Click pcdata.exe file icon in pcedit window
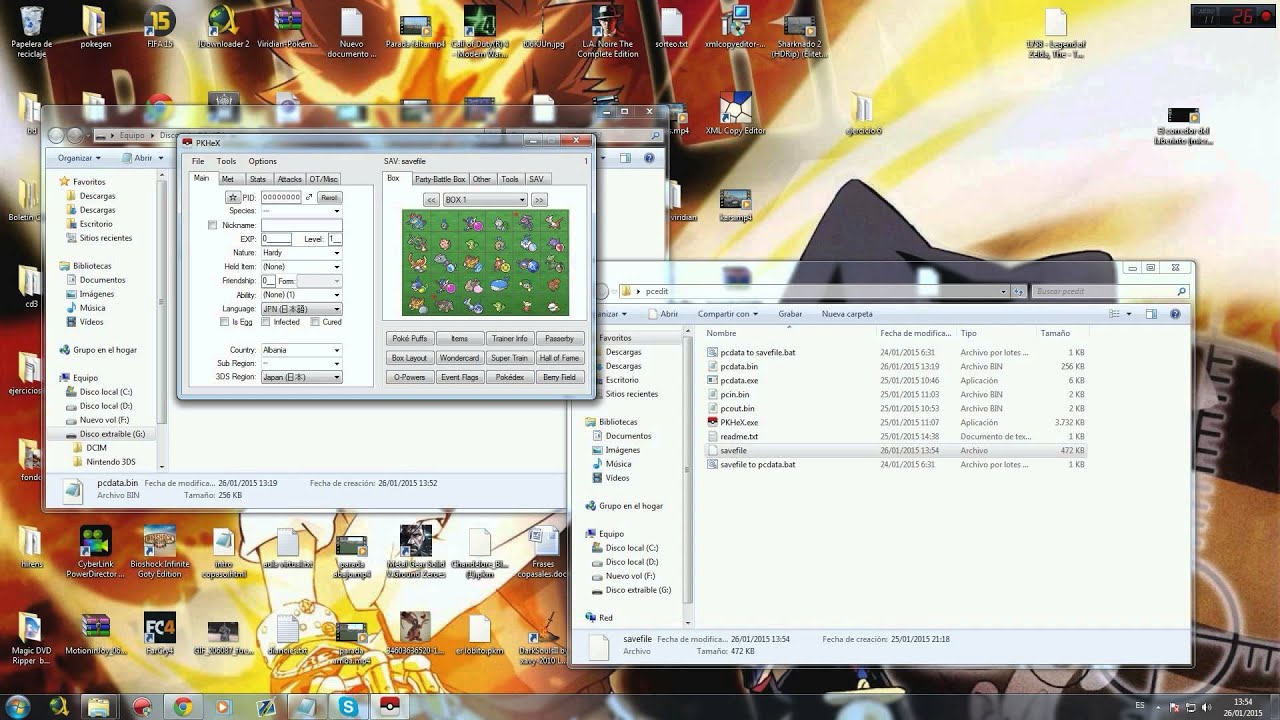1280x720 pixels. [x=712, y=380]
